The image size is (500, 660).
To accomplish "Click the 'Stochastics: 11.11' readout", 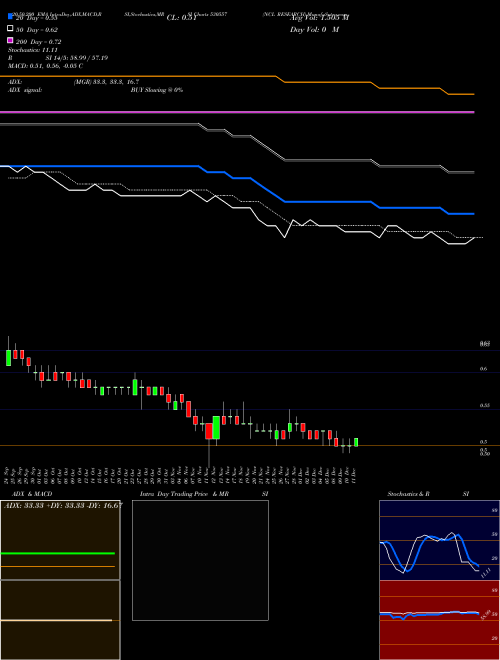I will 33,50.
